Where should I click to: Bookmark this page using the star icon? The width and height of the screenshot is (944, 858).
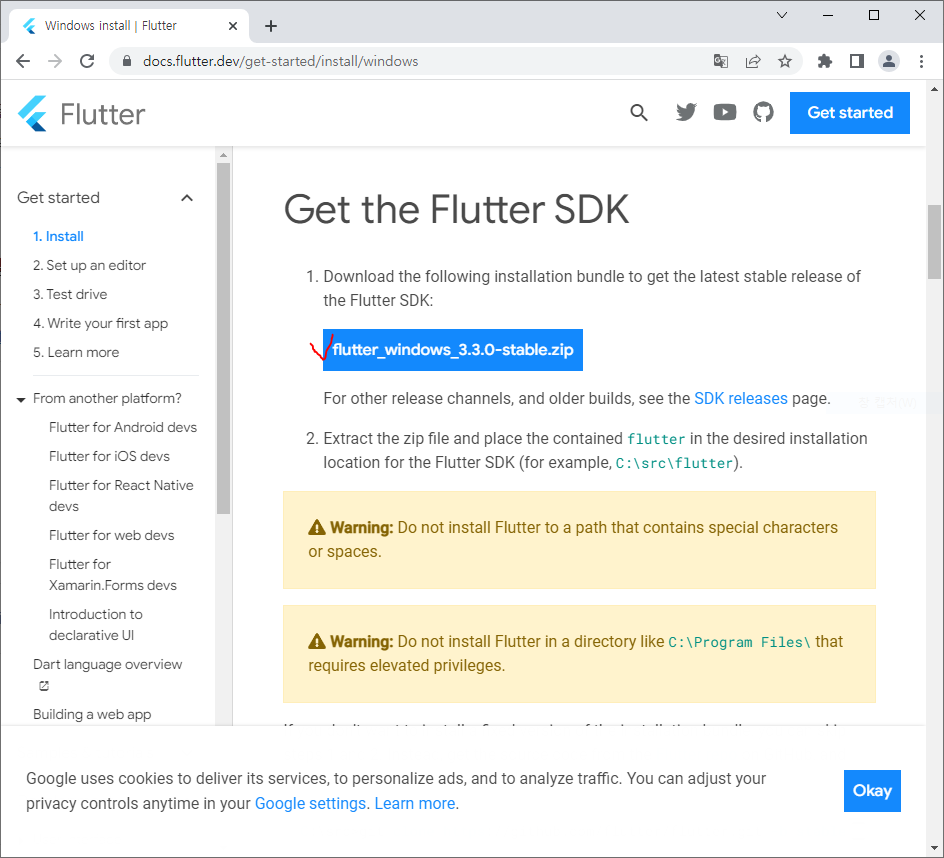point(786,61)
